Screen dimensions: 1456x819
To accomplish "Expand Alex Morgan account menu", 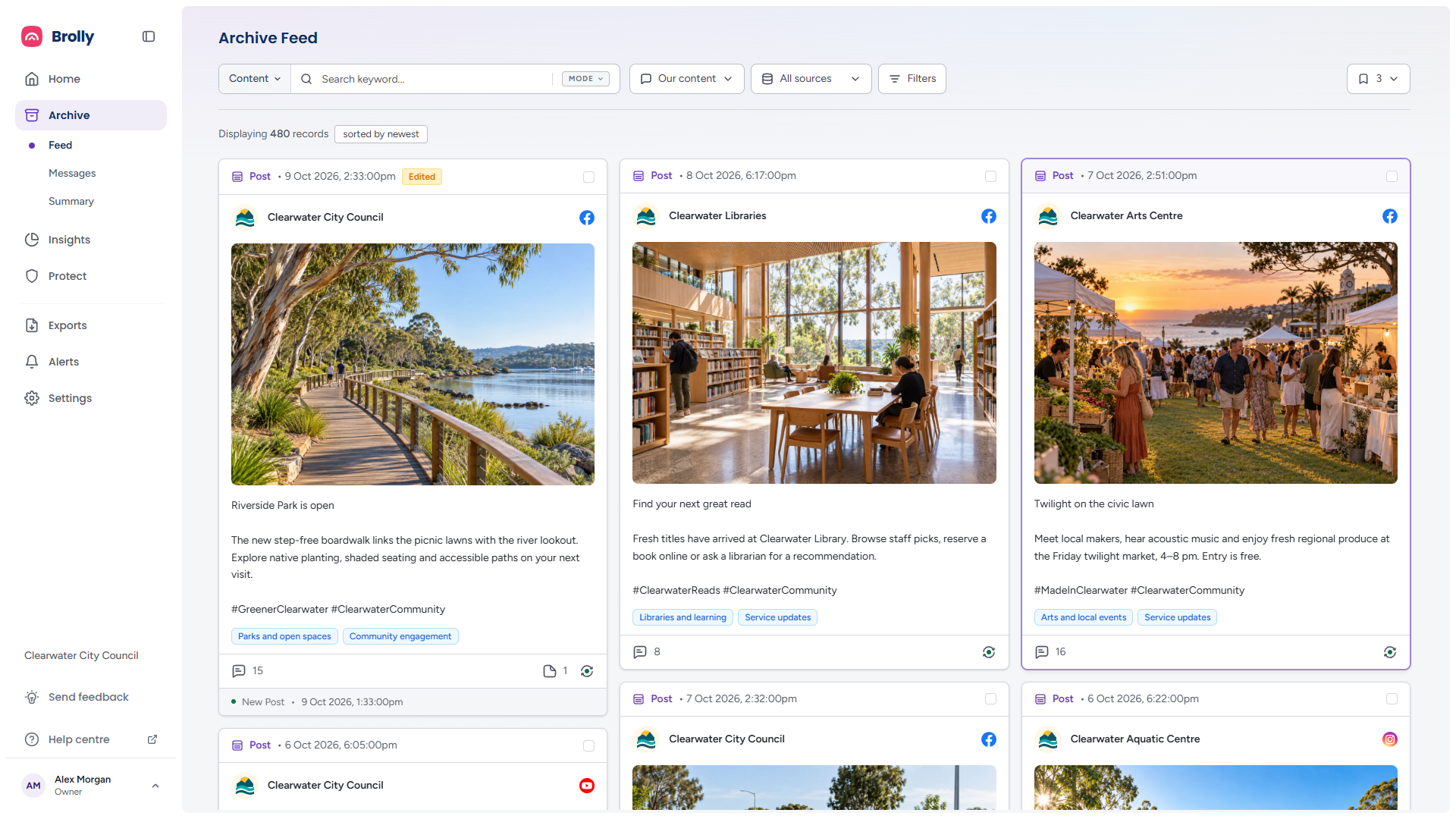I will (x=91, y=786).
